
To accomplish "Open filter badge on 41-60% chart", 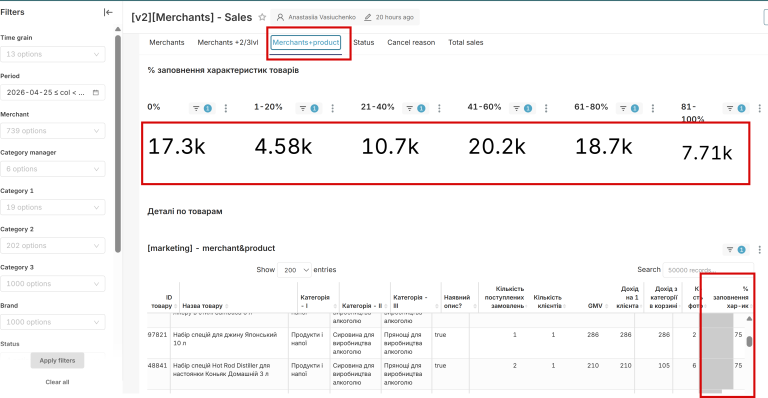I will click(x=522, y=108).
